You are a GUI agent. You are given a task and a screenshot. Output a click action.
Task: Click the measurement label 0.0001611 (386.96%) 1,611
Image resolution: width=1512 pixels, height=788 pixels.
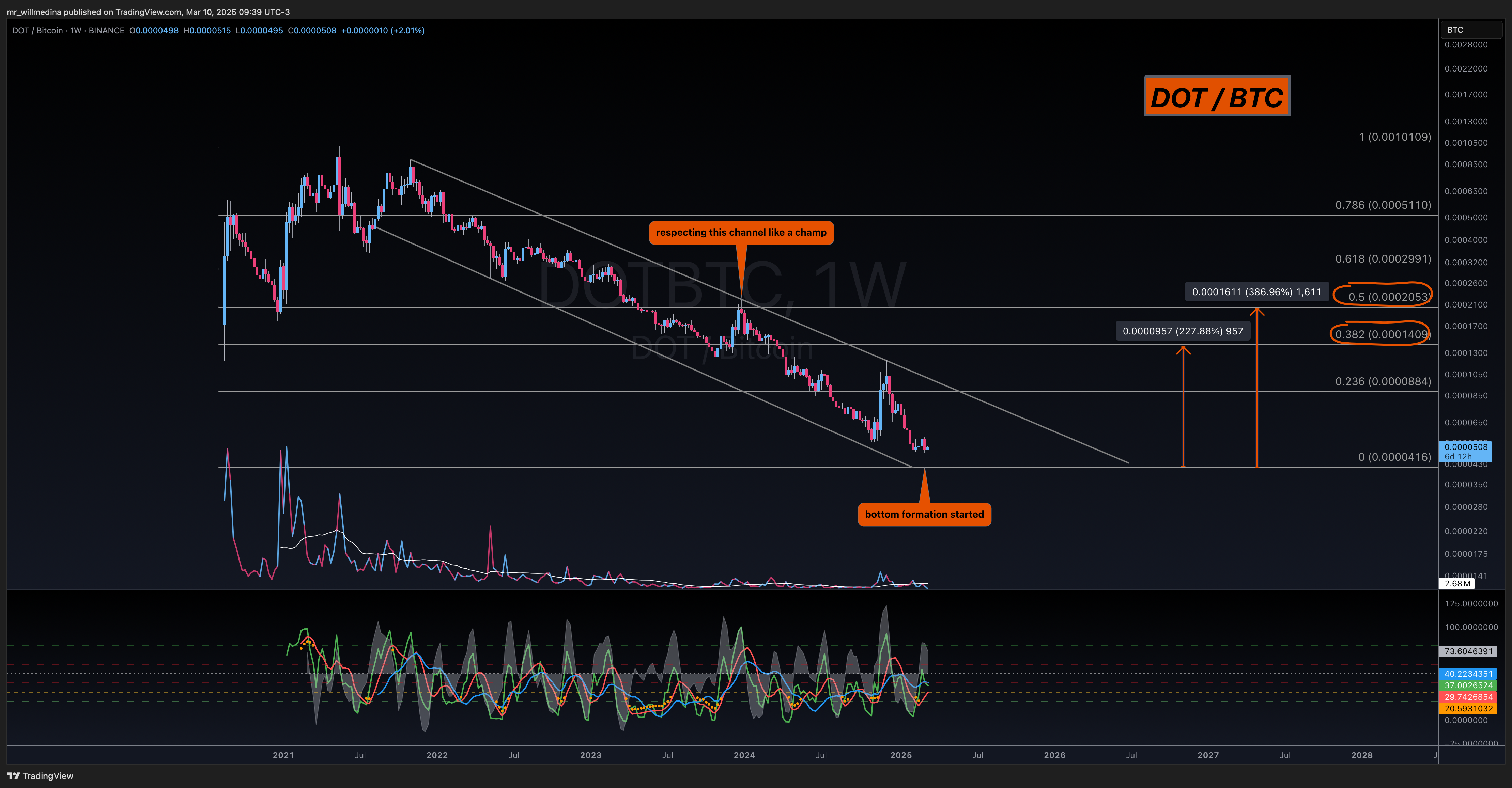click(1256, 291)
